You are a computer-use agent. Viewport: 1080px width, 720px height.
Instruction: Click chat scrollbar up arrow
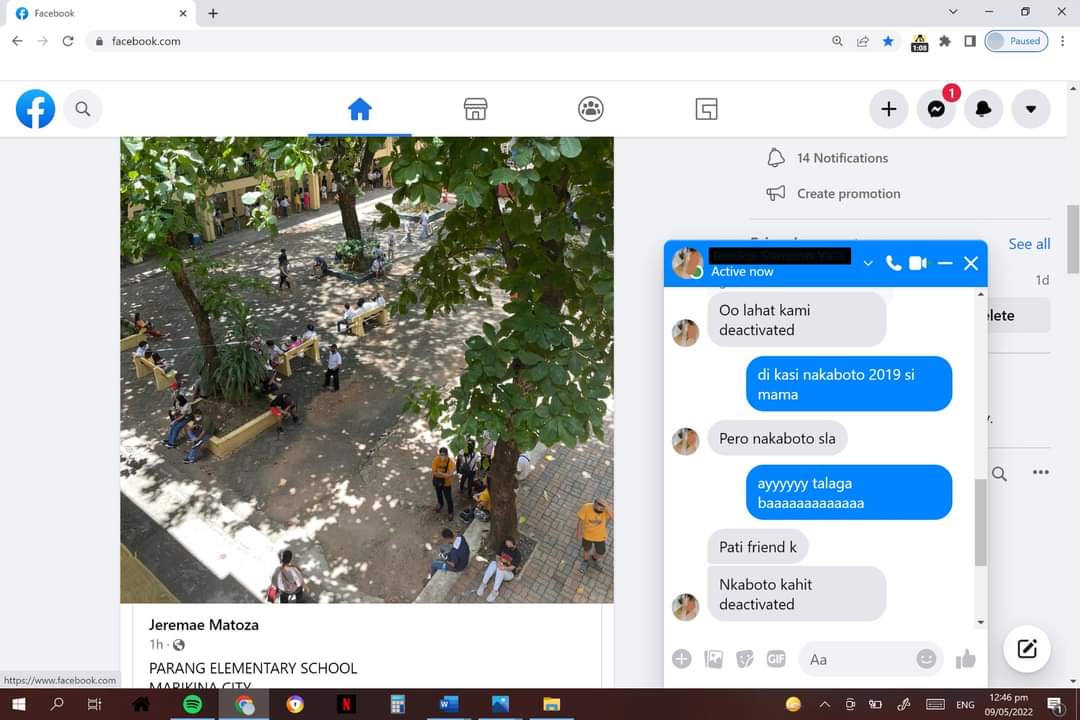(981, 294)
